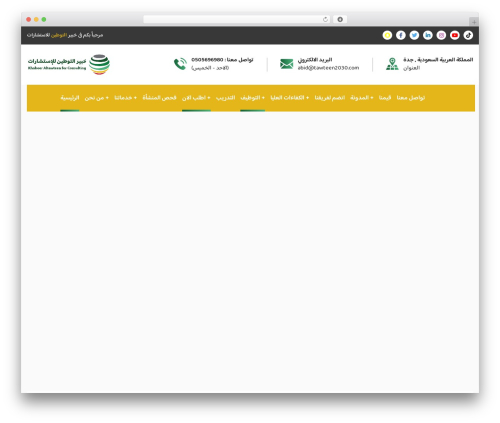This screenshot has height=423, width=500.
Task: Open the التدريب training menu item
Action: coord(225,98)
